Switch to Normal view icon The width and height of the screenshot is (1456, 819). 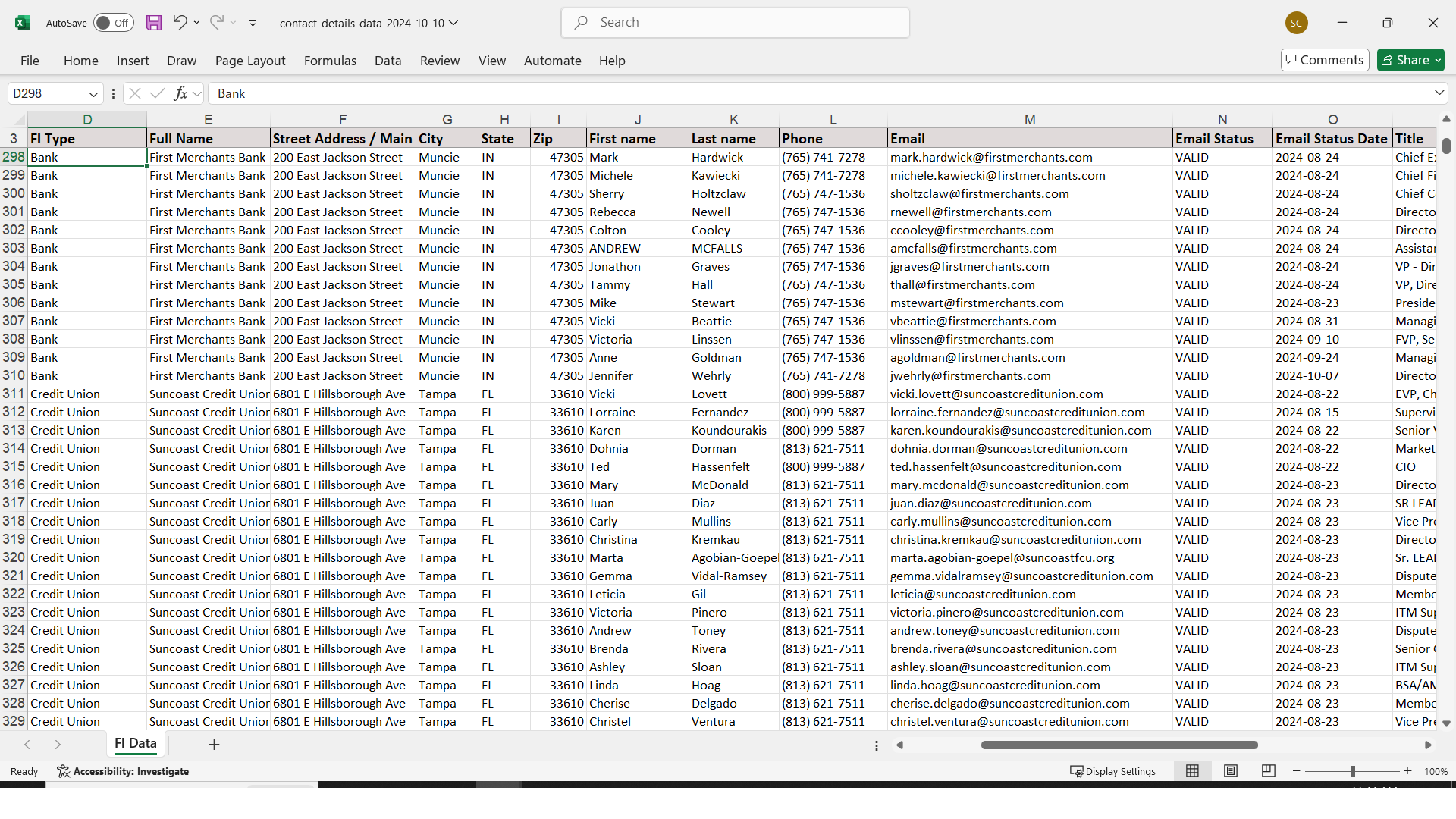click(1192, 770)
